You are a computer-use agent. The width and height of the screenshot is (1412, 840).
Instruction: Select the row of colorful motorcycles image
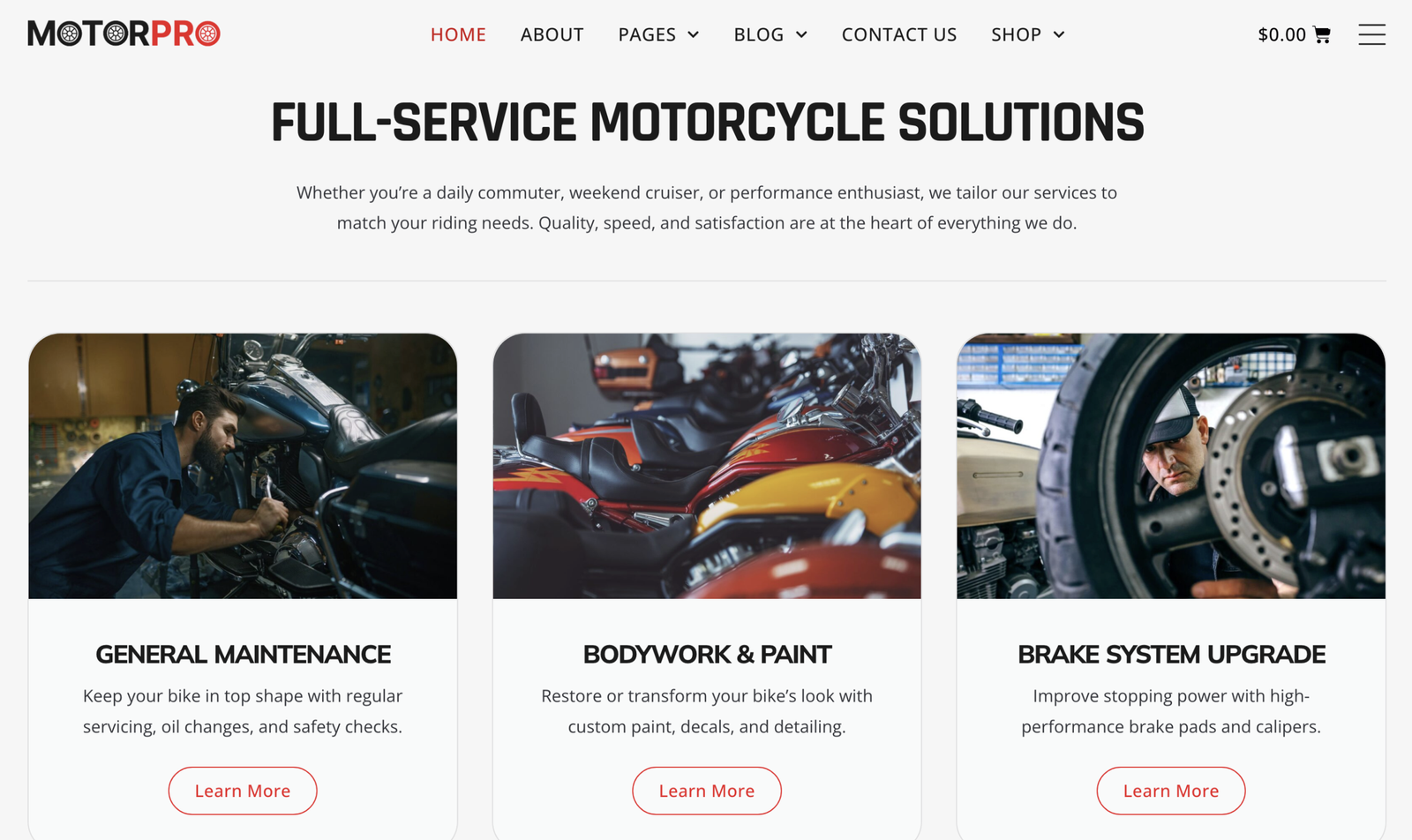tap(707, 466)
